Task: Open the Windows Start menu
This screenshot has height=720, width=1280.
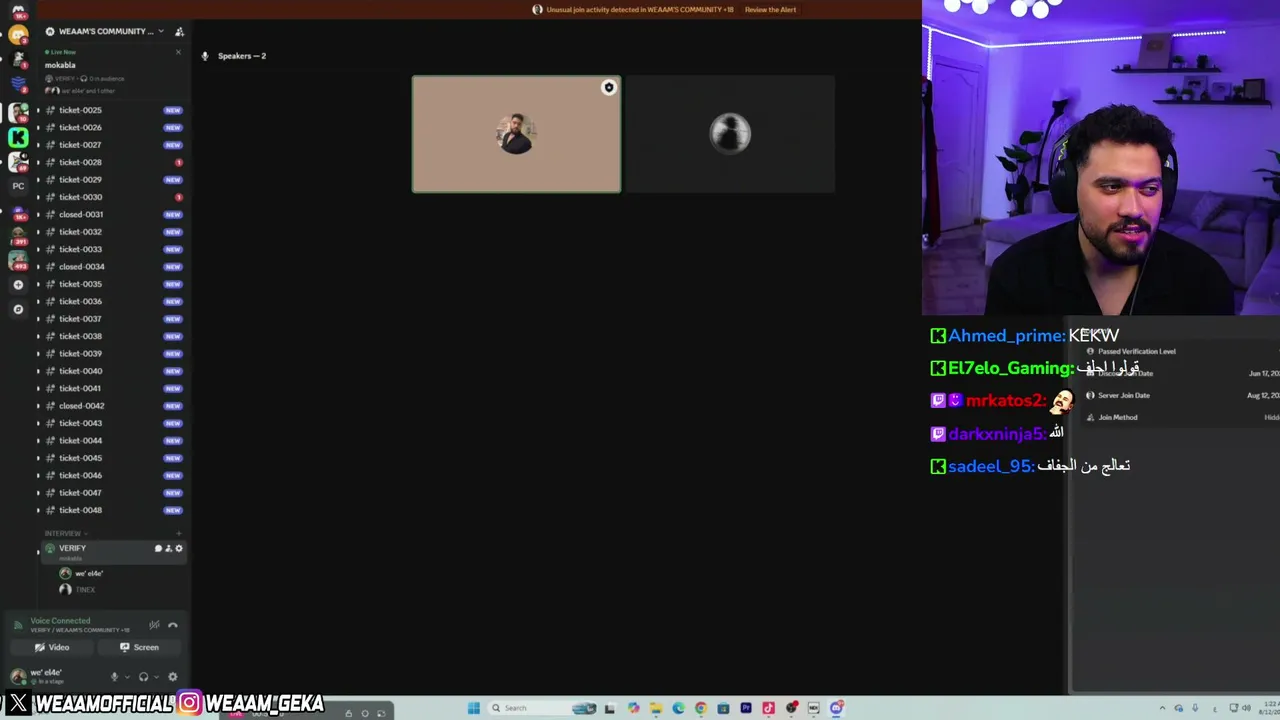Action: click(473, 708)
